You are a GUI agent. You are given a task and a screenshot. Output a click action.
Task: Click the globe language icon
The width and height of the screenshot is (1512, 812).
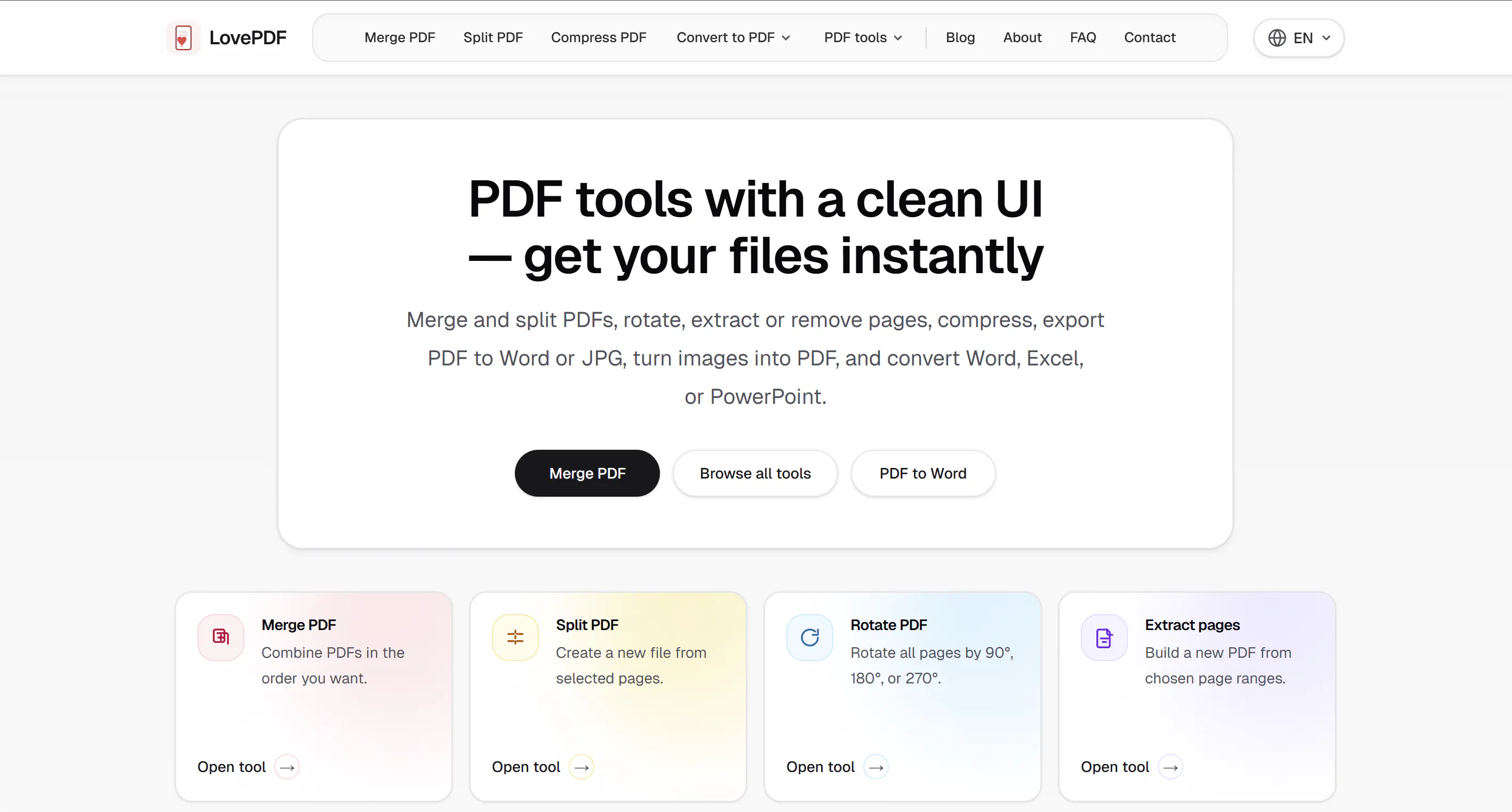point(1277,38)
